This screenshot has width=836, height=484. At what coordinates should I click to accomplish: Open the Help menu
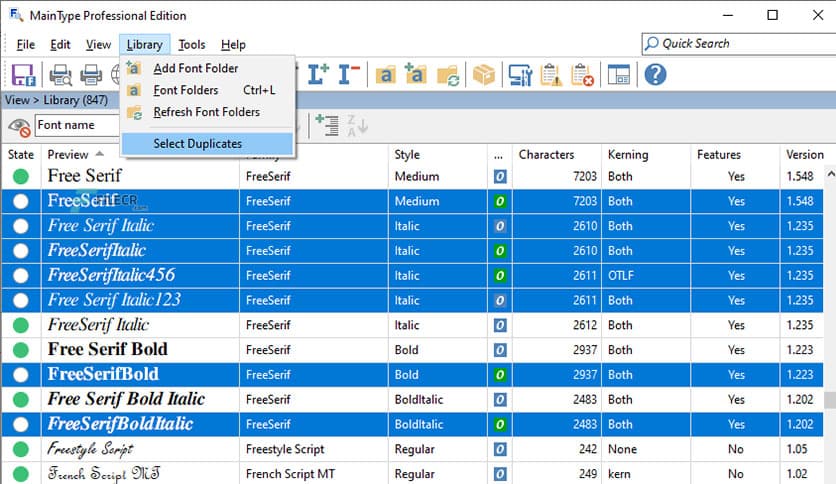click(233, 45)
